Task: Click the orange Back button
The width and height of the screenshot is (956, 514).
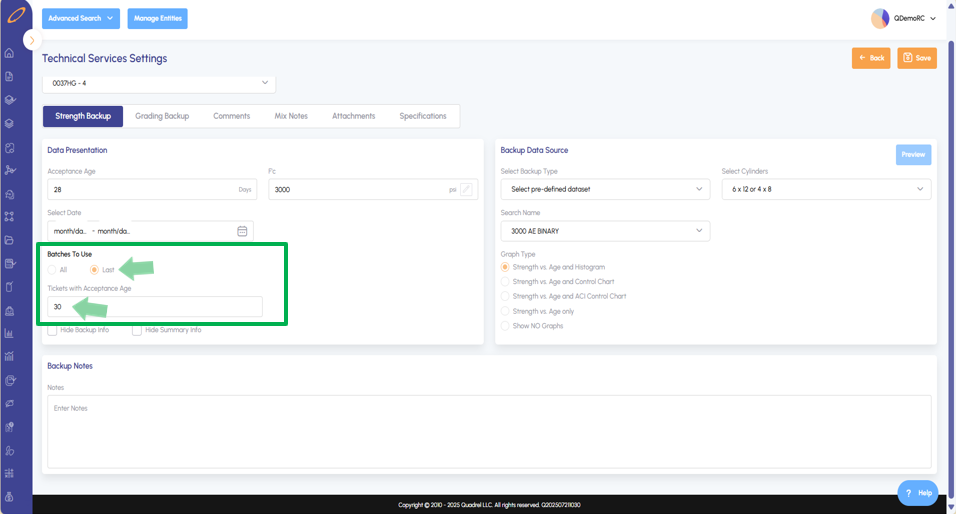Action: (871, 58)
